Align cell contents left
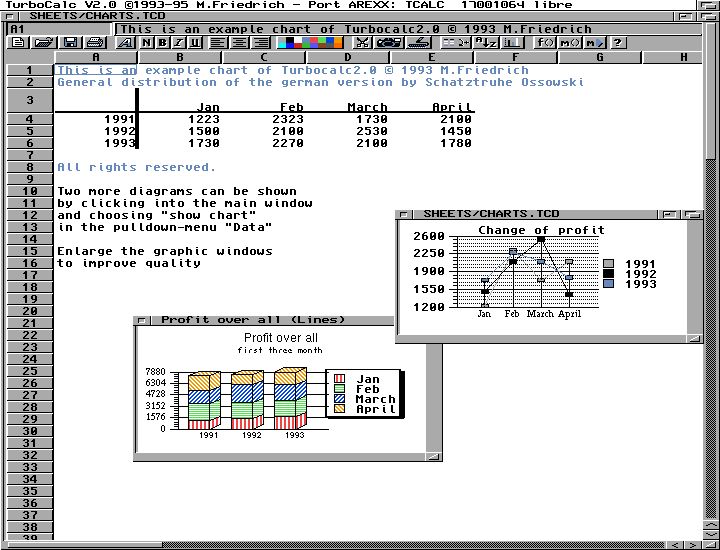Screen dimensions: 720x550 (219, 43)
